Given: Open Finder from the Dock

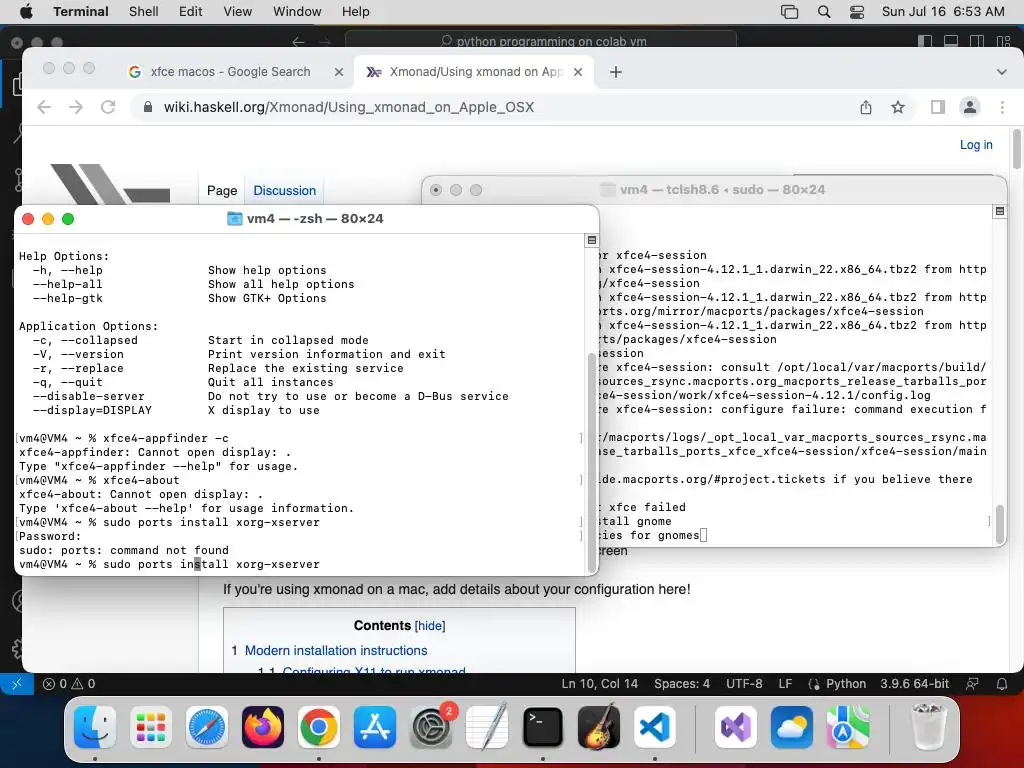Looking at the screenshot, I should tap(95, 727).
